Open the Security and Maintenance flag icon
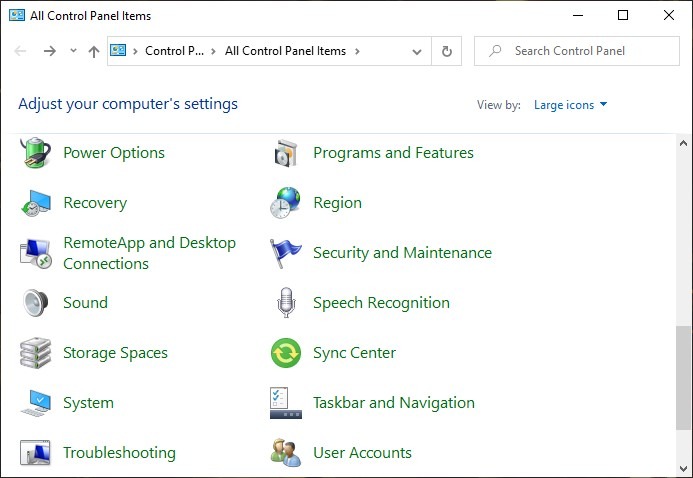Viewport: 693px width, 478px height. coord(286,253)
